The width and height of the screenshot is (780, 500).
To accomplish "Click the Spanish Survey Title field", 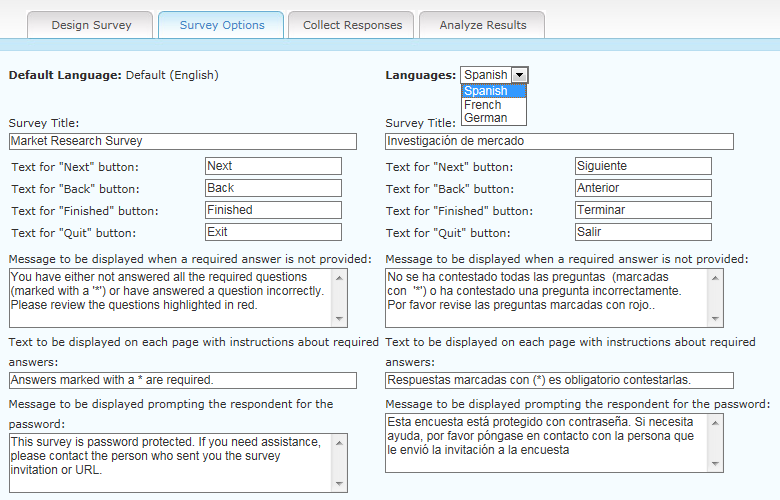I will [x=558, y=142].
